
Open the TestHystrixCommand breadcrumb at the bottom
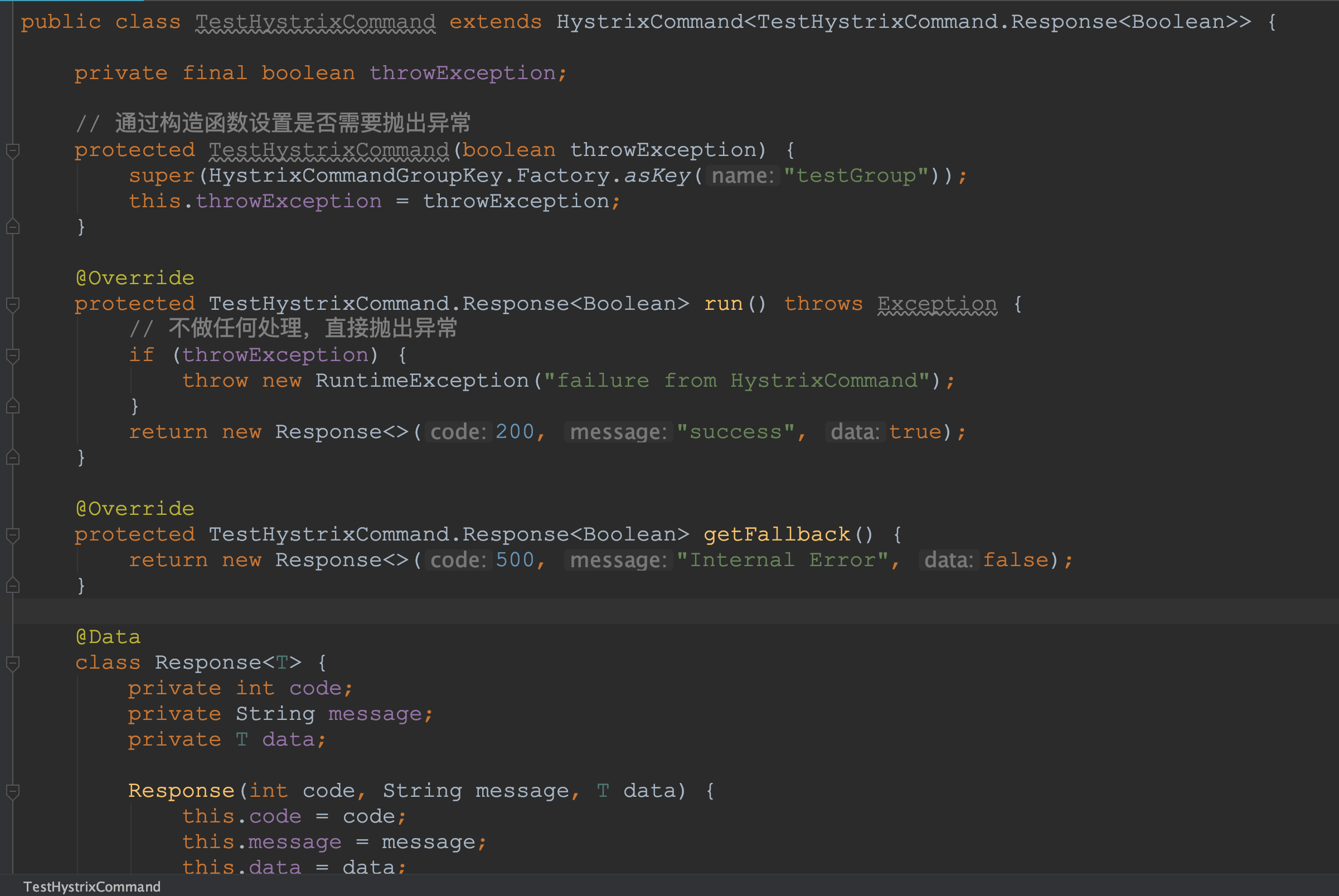coord(92,887)
